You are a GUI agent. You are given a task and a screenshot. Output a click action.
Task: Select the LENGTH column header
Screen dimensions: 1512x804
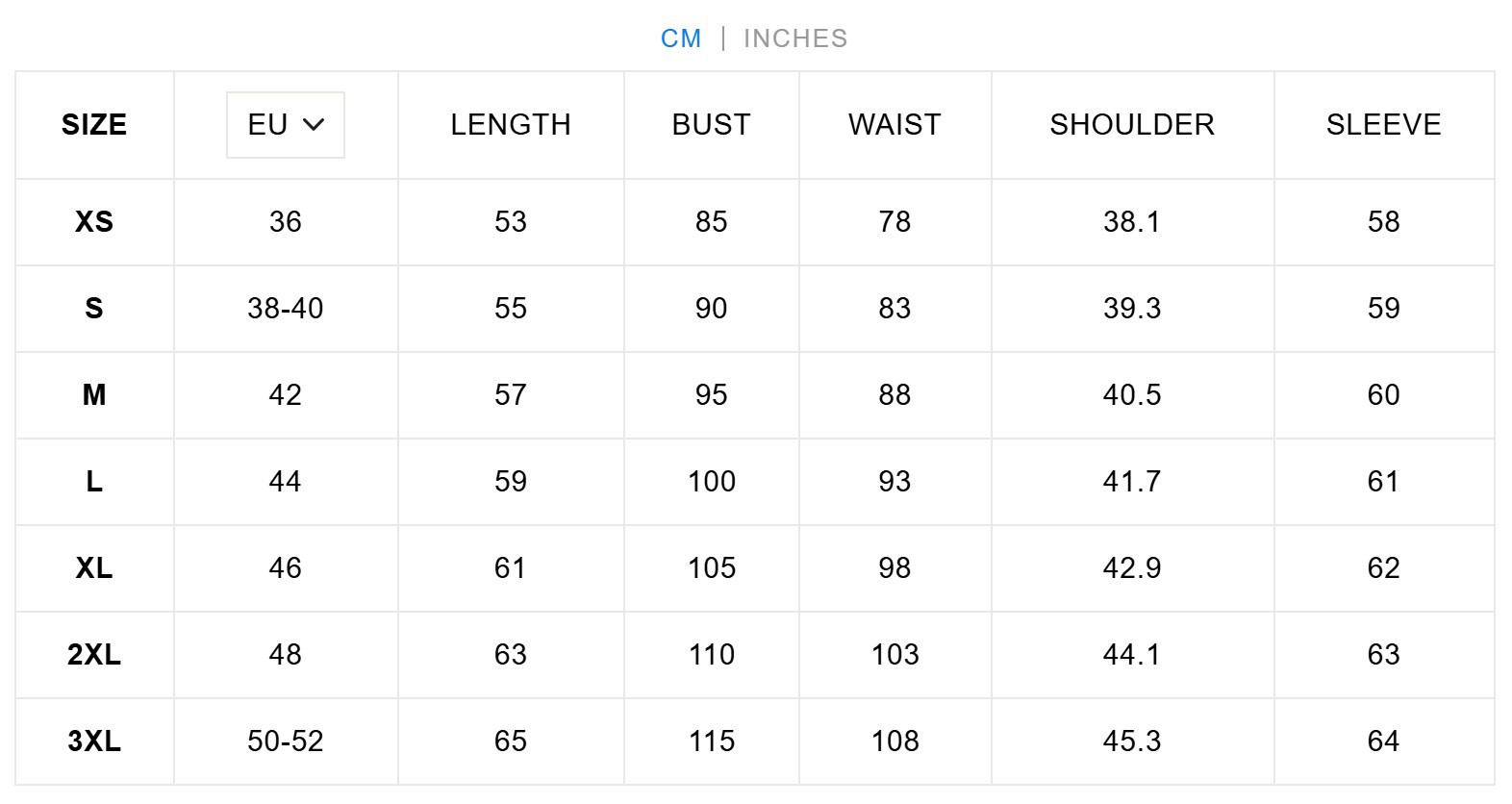coord(511,125)
